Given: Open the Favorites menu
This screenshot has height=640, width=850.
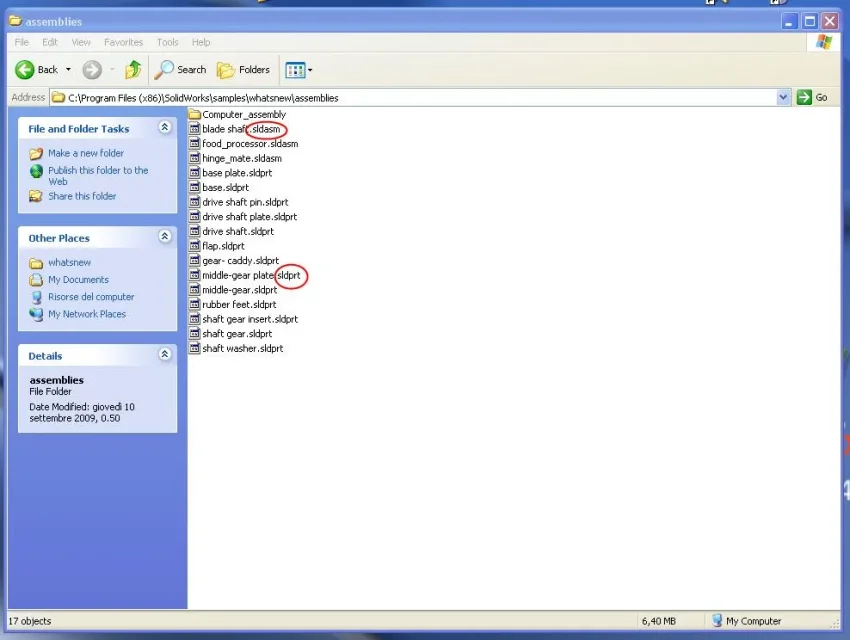Looking at the screenshot, I should (124, 42).
